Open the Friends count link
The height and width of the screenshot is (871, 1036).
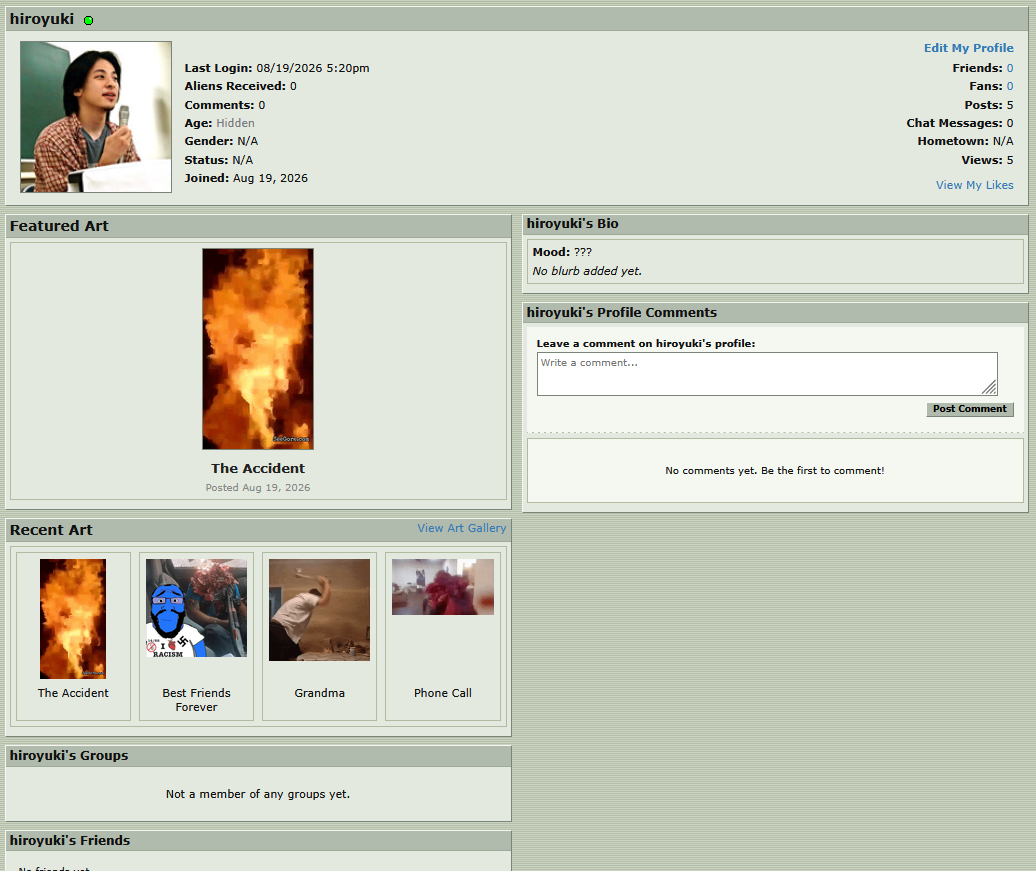point(1010,68)
